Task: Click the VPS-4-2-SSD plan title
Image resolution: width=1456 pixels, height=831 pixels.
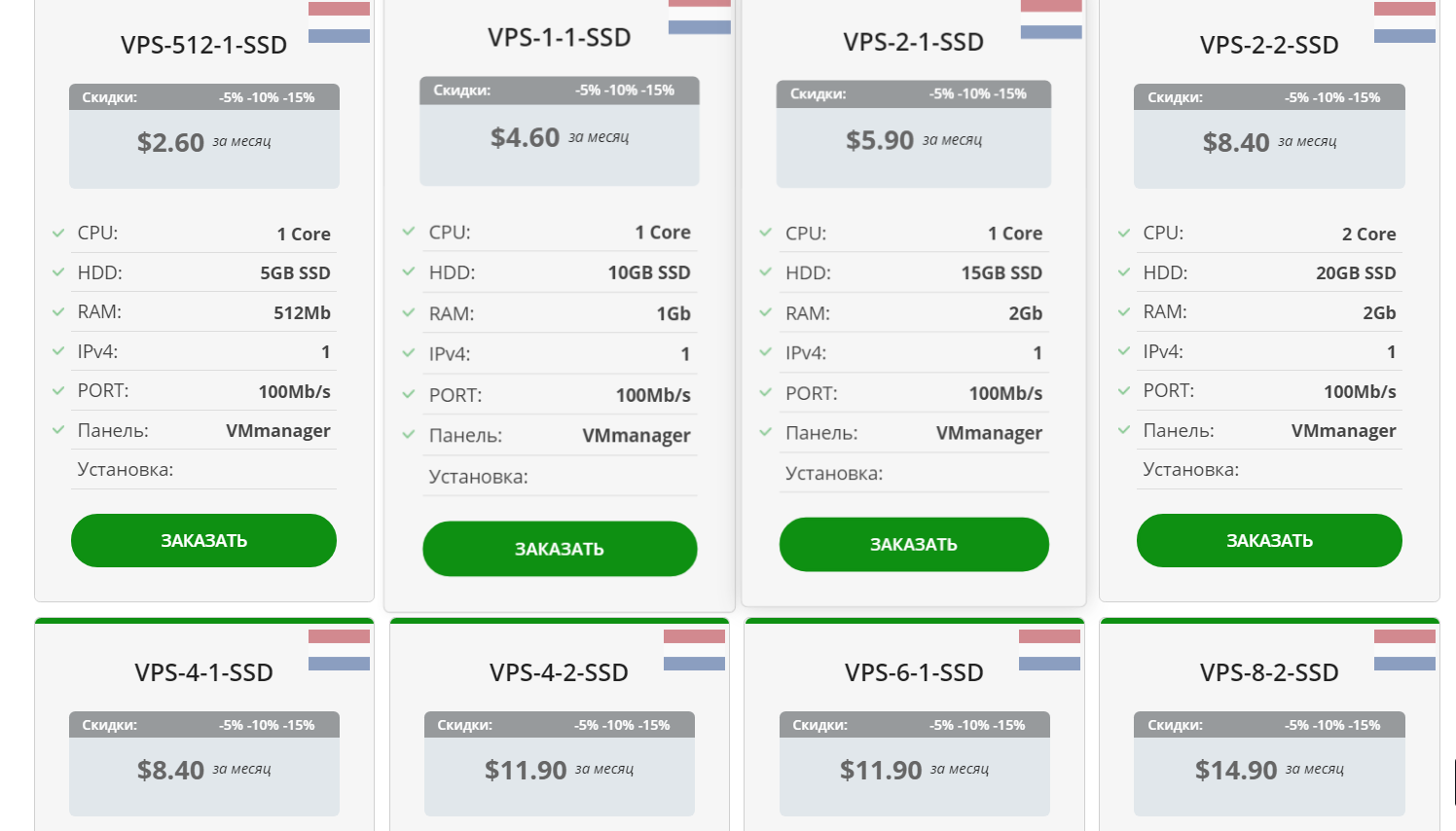Action: pyautogui.click(x=559, y=672)
